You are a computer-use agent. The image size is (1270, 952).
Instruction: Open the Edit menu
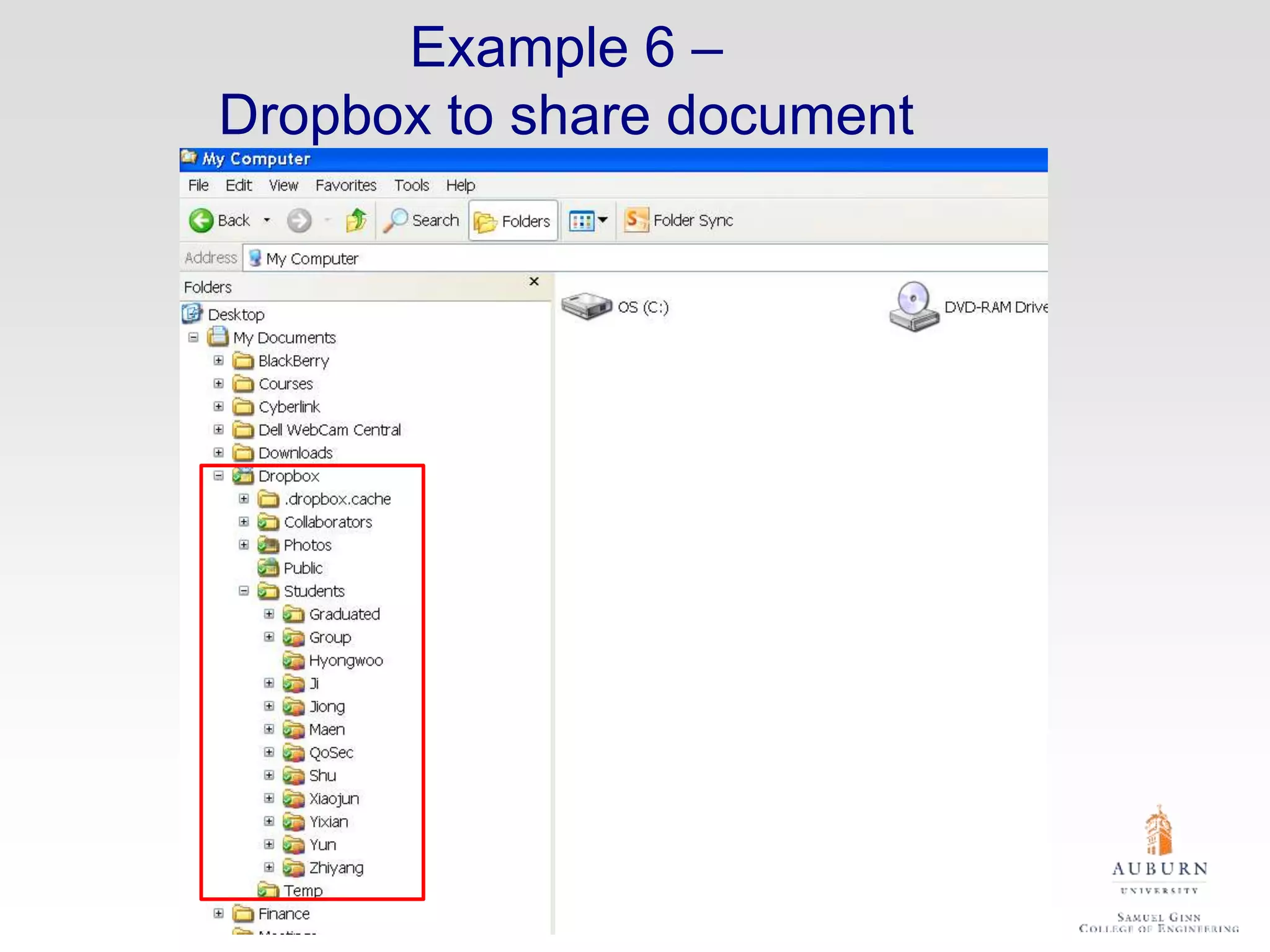(239, 185)
